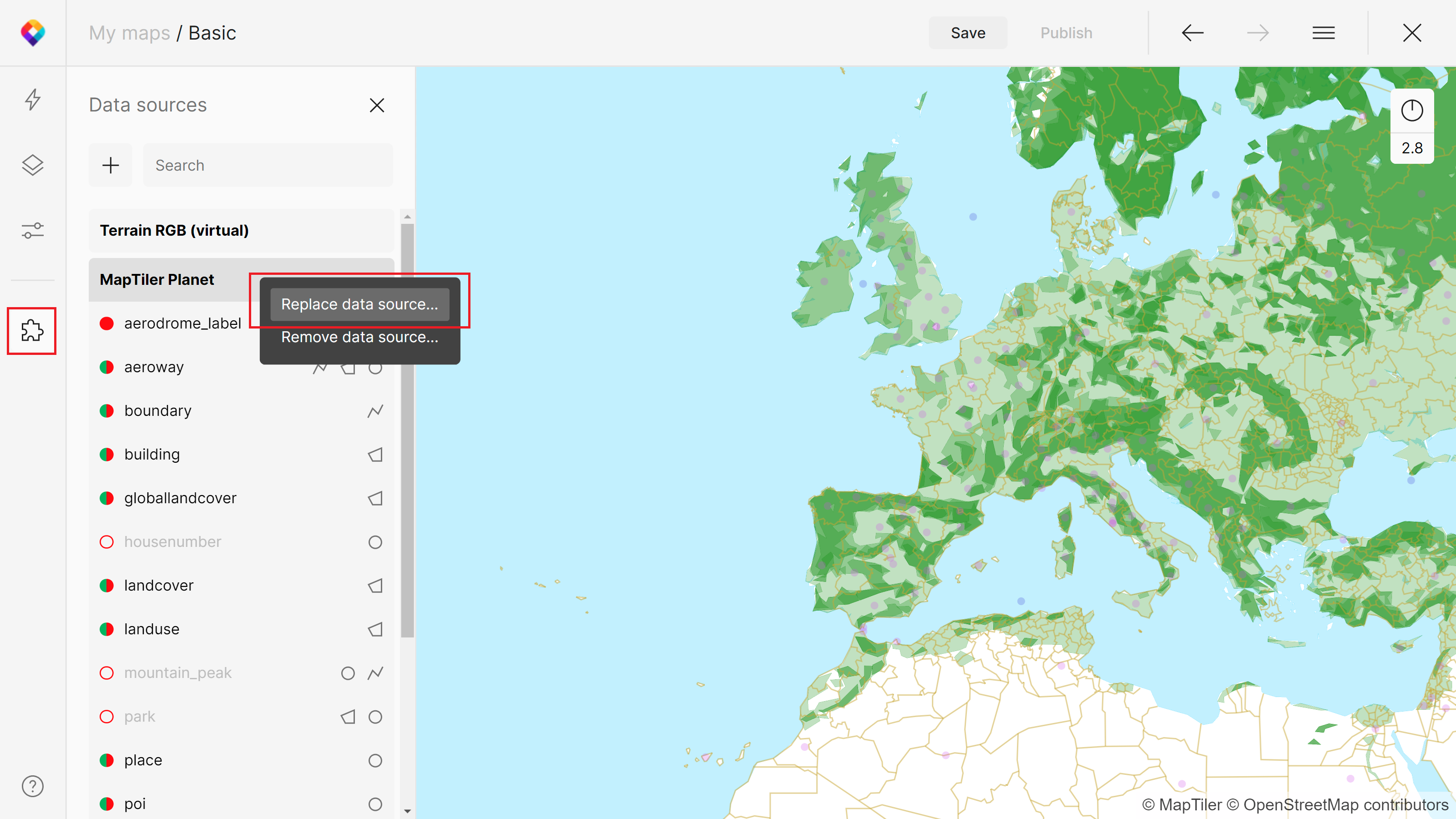
Task: Reset map bearing with the compass icon
Action: pyautogui.click(x=1411, y=110)
